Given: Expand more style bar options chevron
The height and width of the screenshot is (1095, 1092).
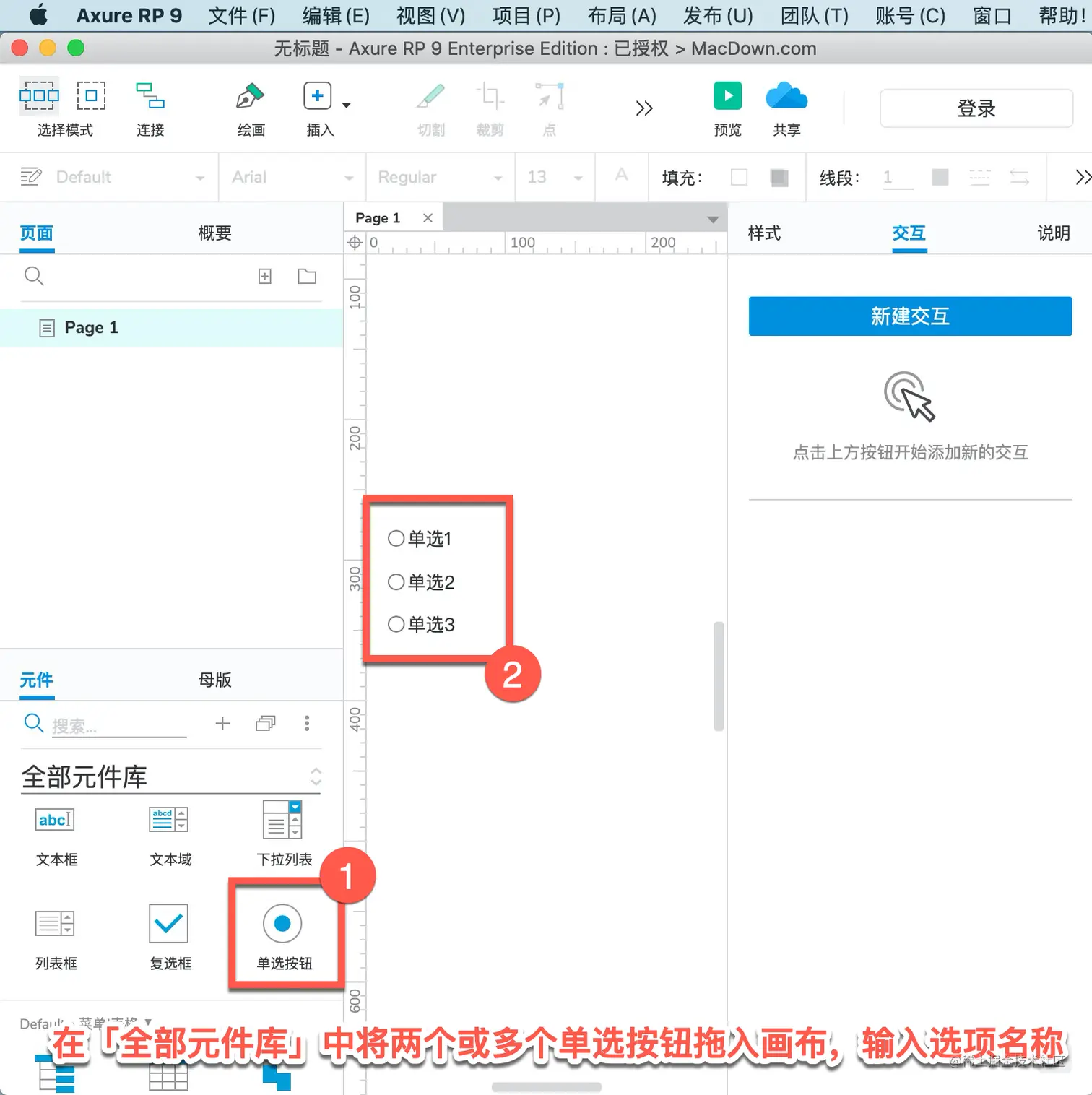Looking at the screenshot, I should (x=1083, y=177).
